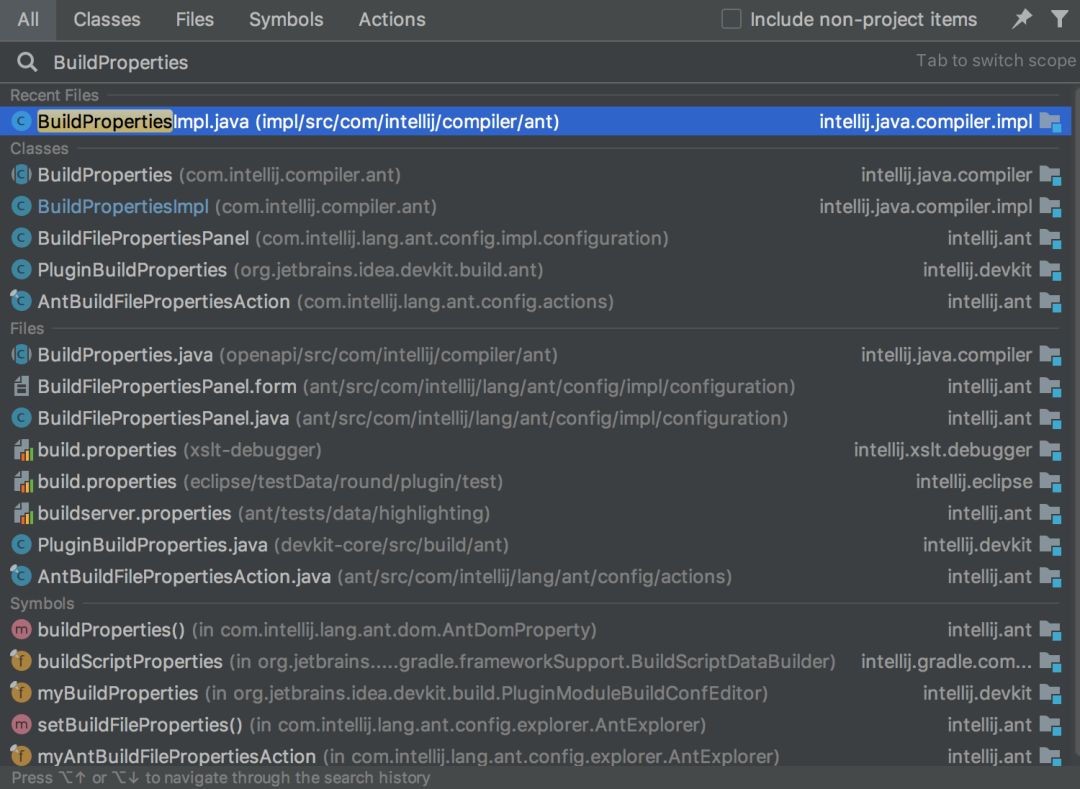The height and width of the screenshot is (789, 1080).
Task: Open AntBuildFilePropertiesAction.java file result
Action: coord(184,577)
